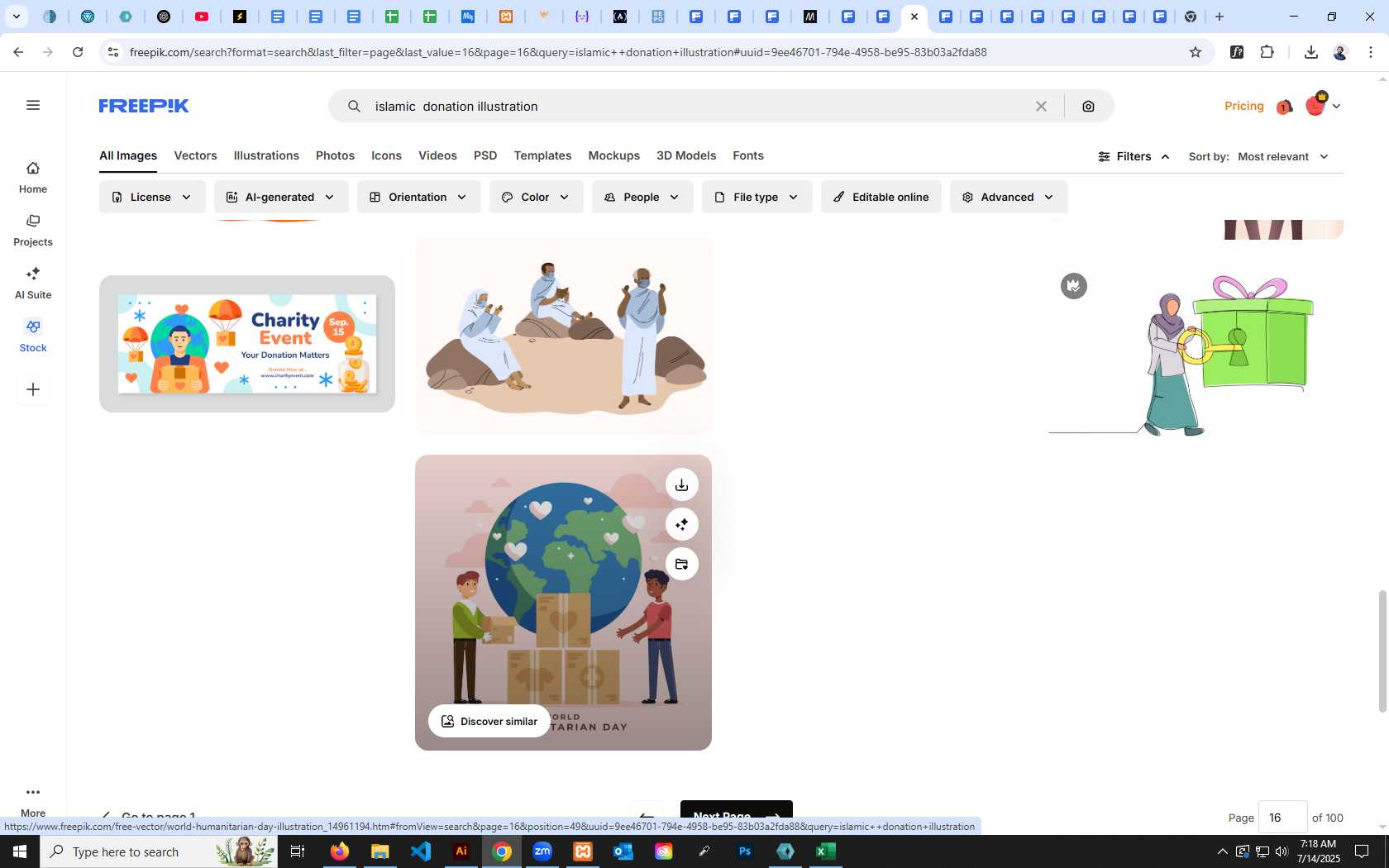Switch to the Icons tab
The width and height of the screenshot is (1389, 868).
coord(386,155)
